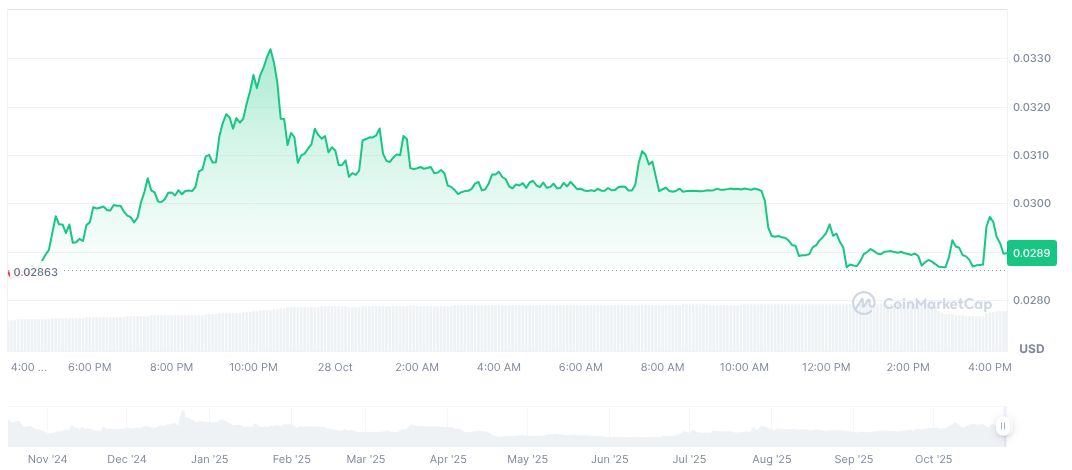Click the 10:00 AM time axis label
This screenshot has width=1072, height=470.
coord(744,367)
